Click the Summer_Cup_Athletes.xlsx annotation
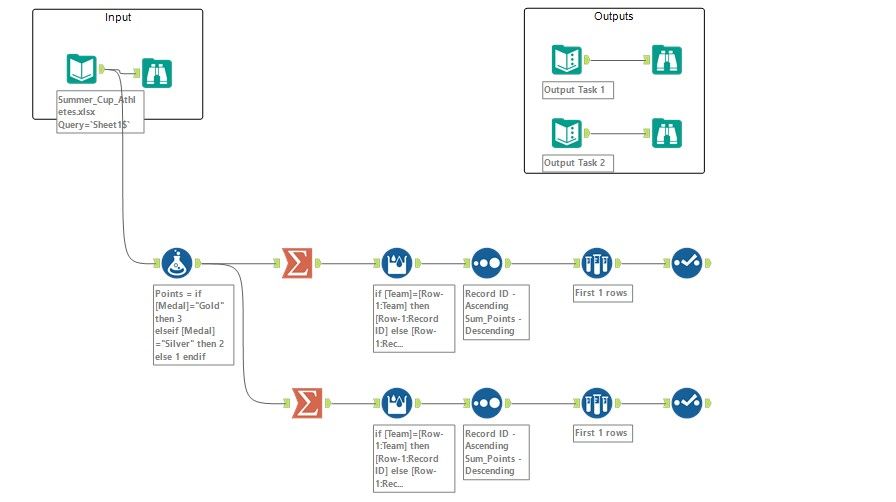 click(x=100, y=112)
